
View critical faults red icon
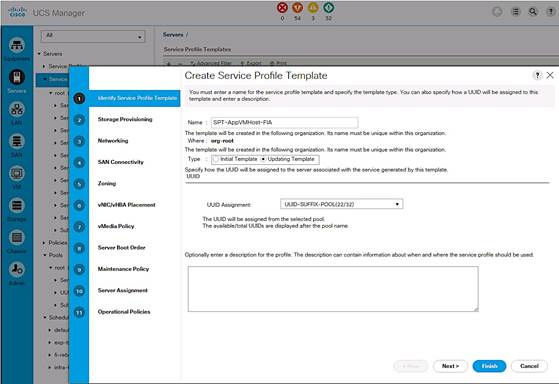click(282, 7)
